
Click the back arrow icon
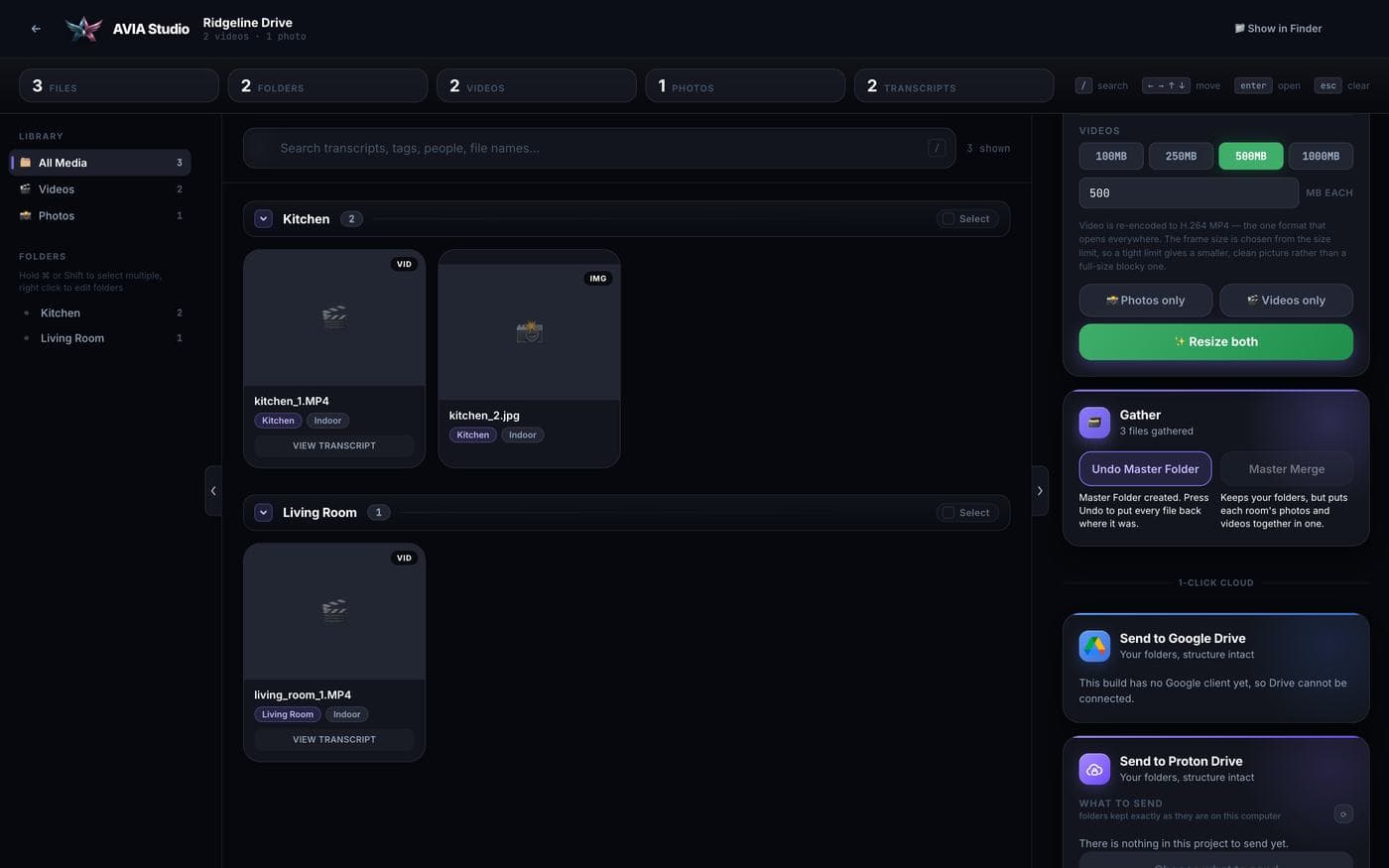point(36,29)
